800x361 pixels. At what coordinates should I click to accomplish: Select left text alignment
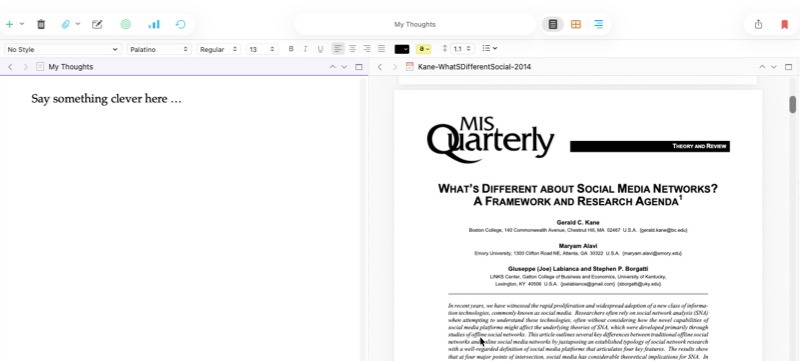[x=338, y=49]
